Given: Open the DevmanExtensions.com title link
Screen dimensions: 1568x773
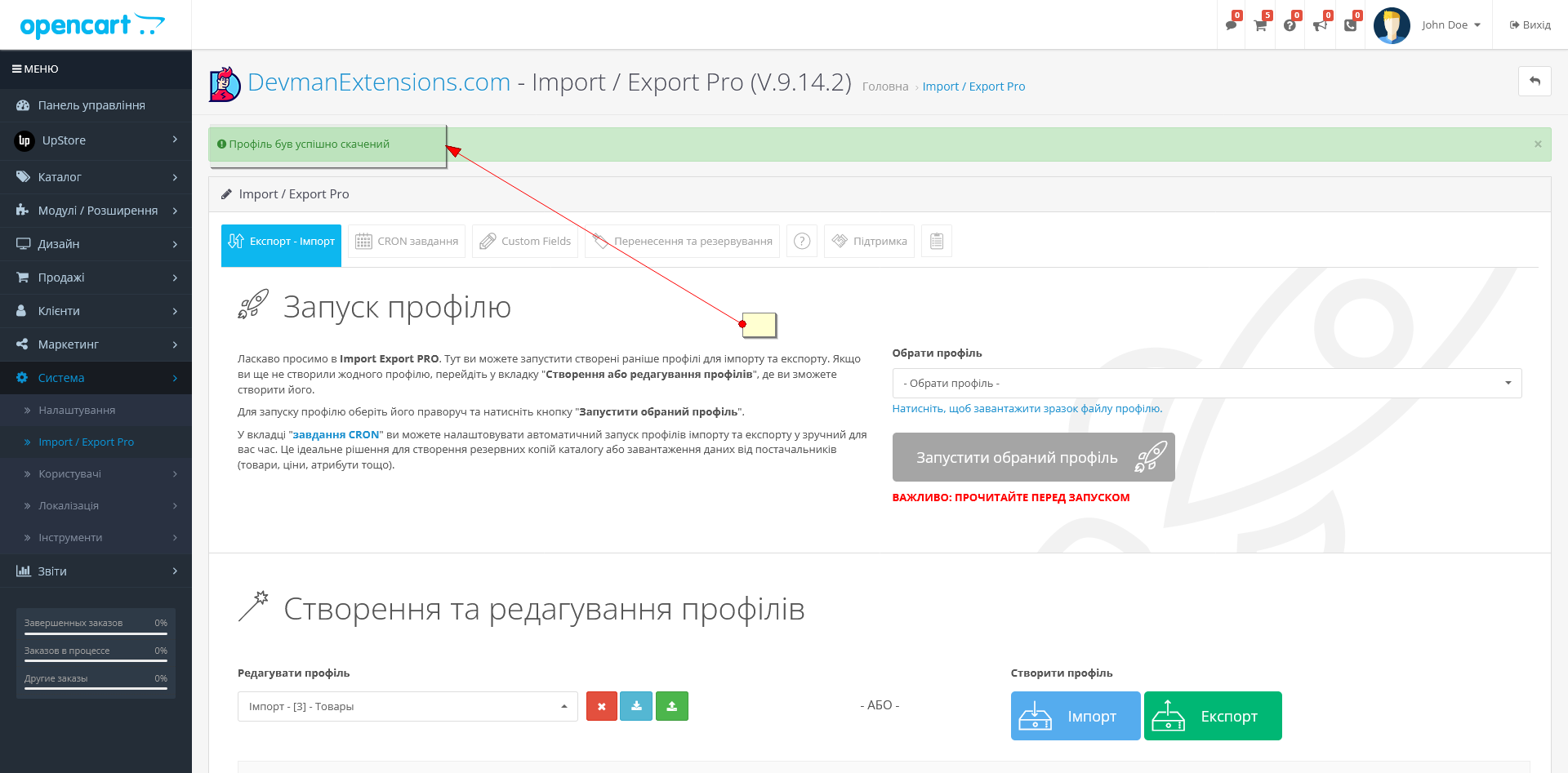Looking at the screenshot, I should (x=379, y=82).
